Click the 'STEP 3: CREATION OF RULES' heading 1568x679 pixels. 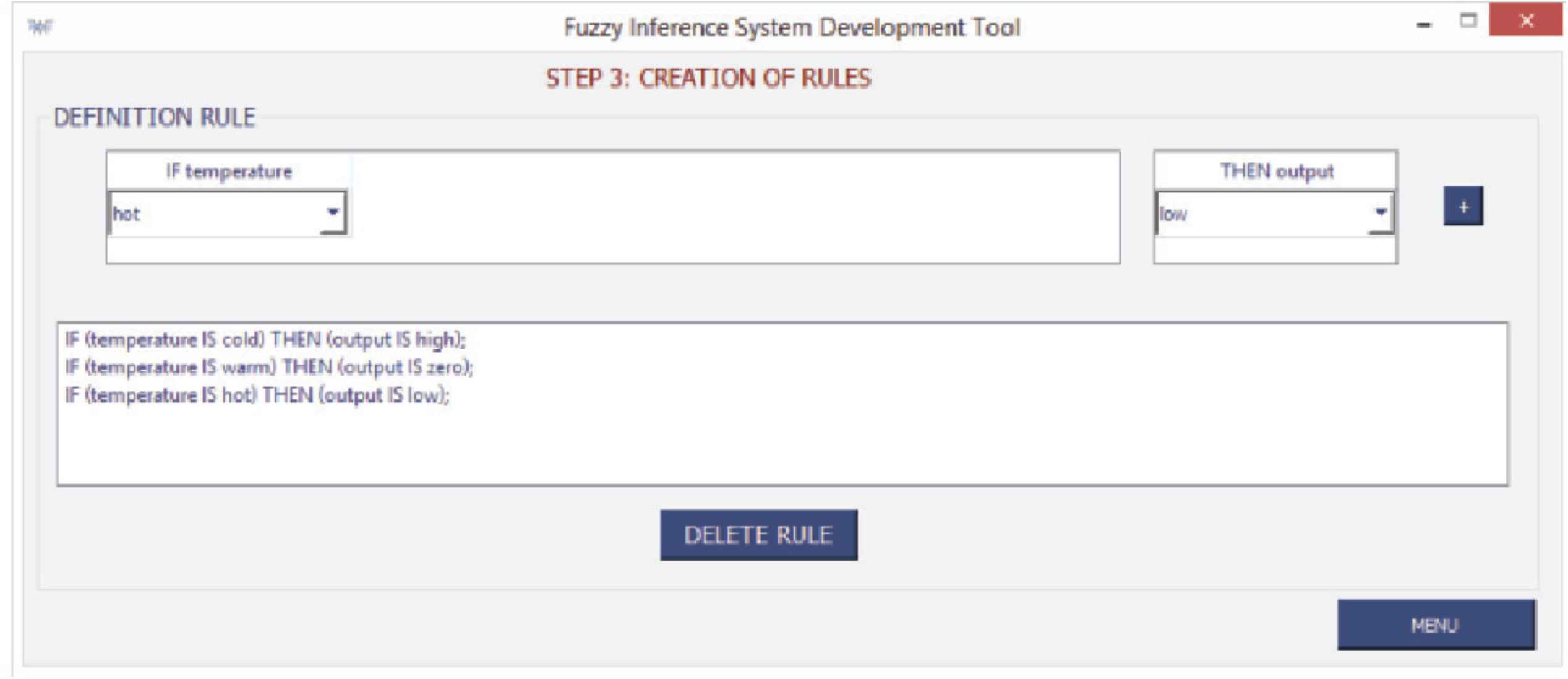[708, 79]
